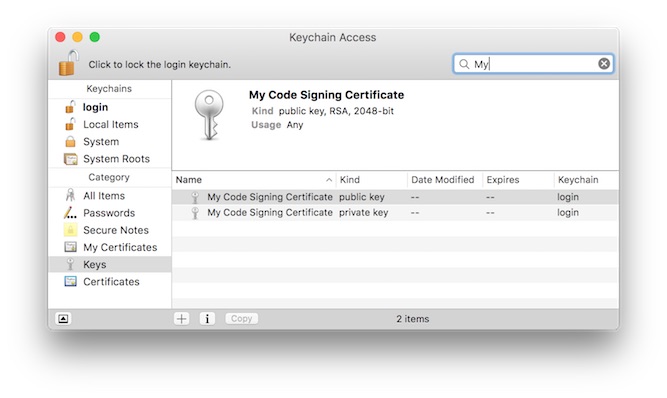This screenshot has height=398, width=667.
Task: Toggle the preview pane icon at bottom left
Action: pyautogui.click(x=63, y=318)
